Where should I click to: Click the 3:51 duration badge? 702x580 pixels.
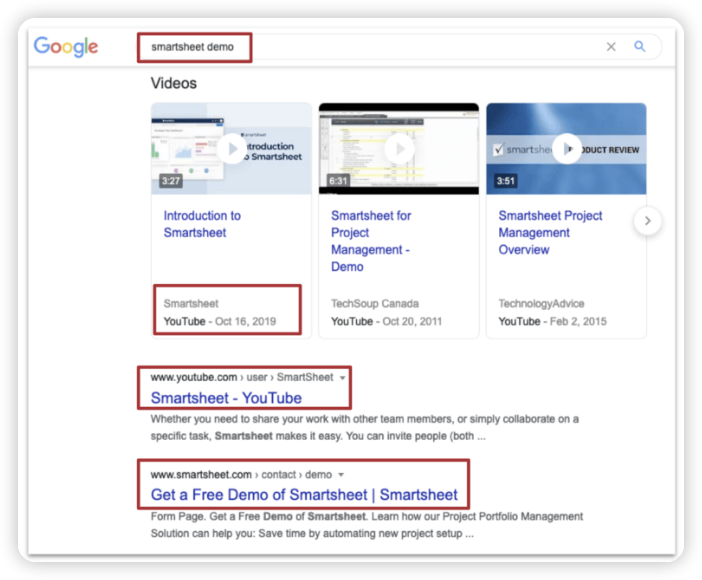pos(506,181)
